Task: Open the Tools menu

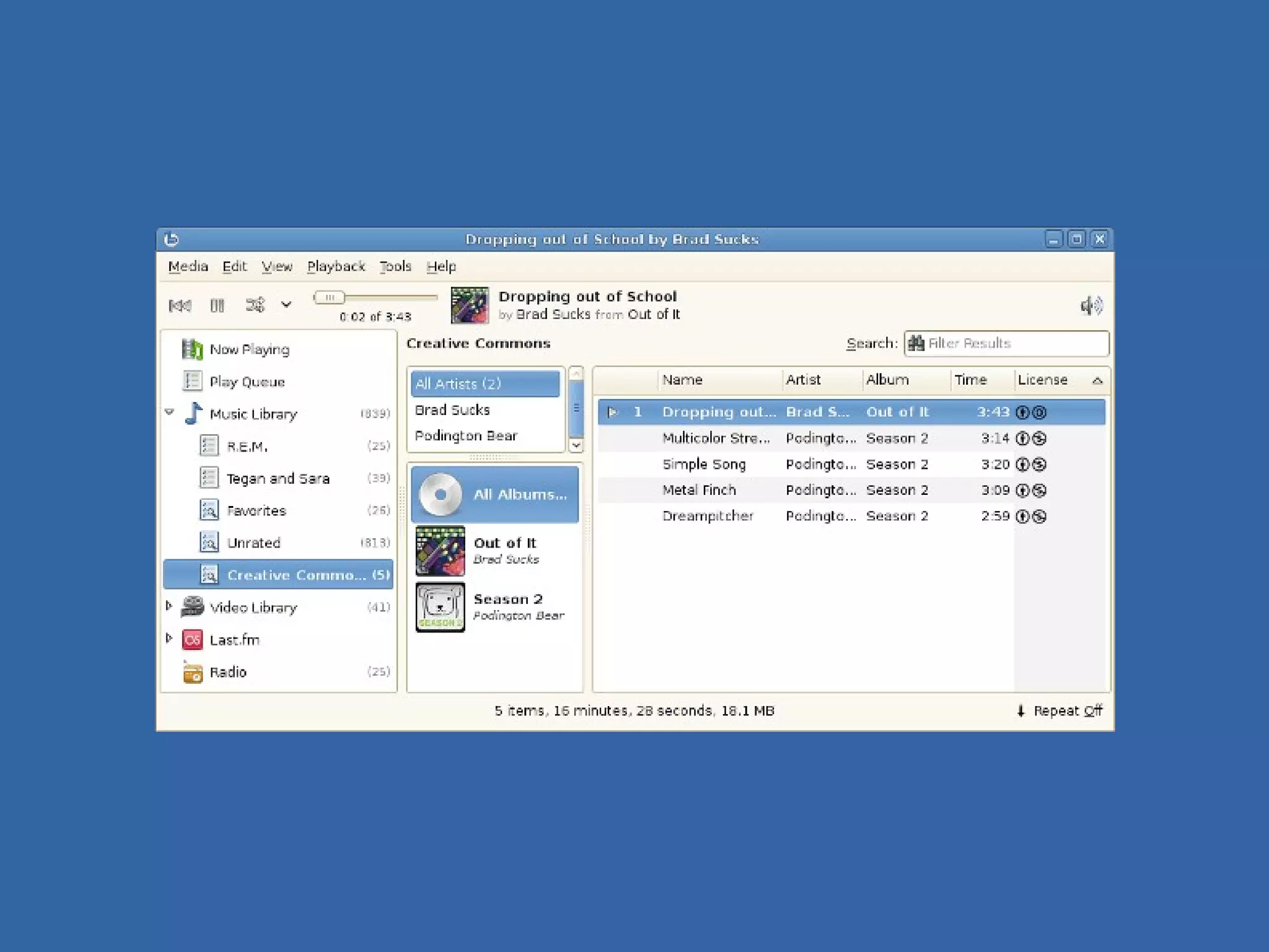Action: [395, 266]
